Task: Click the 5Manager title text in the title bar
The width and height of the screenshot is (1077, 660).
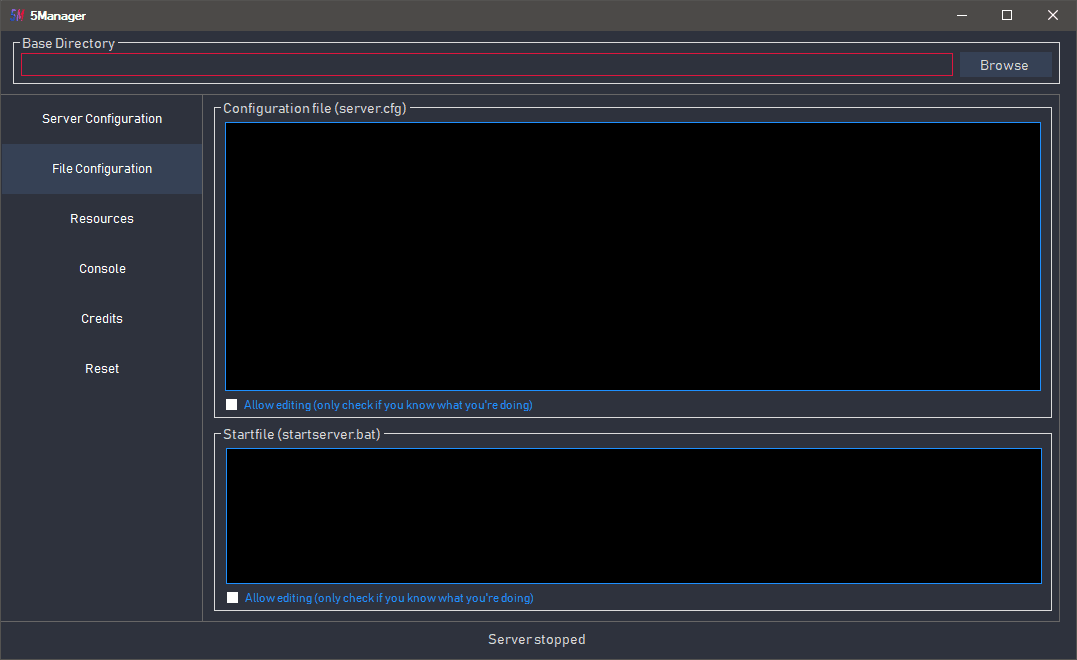Action: coord(58,15)
